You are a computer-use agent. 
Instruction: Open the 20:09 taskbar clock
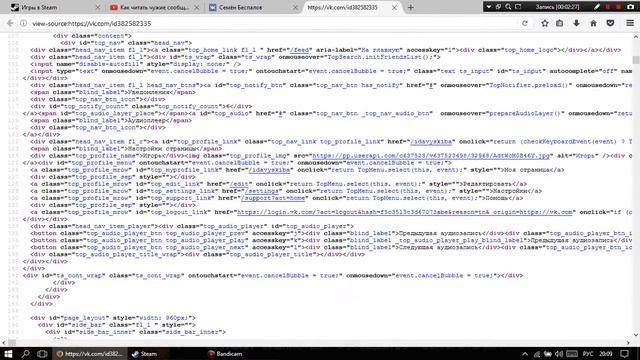click(x=606, y=354)
